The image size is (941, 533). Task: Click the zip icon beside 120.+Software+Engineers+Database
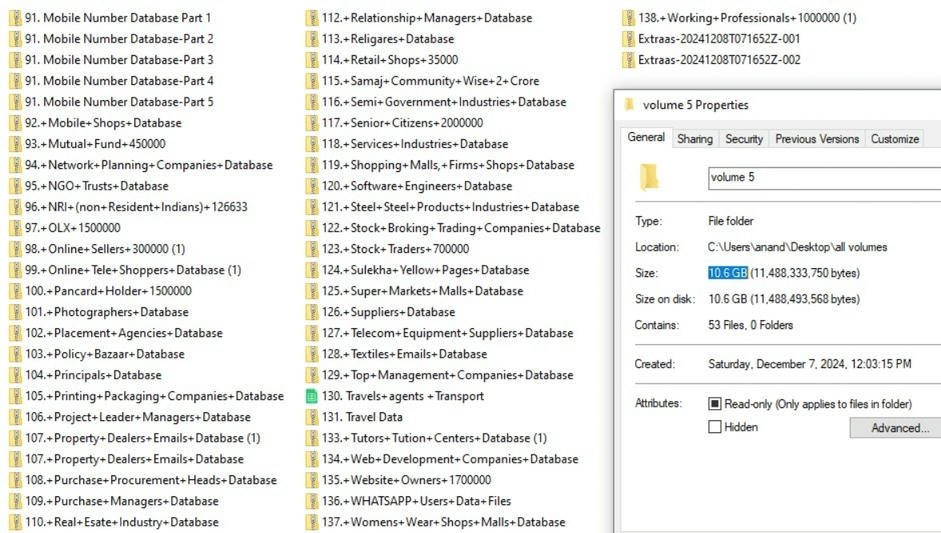(x=311, y=186)
